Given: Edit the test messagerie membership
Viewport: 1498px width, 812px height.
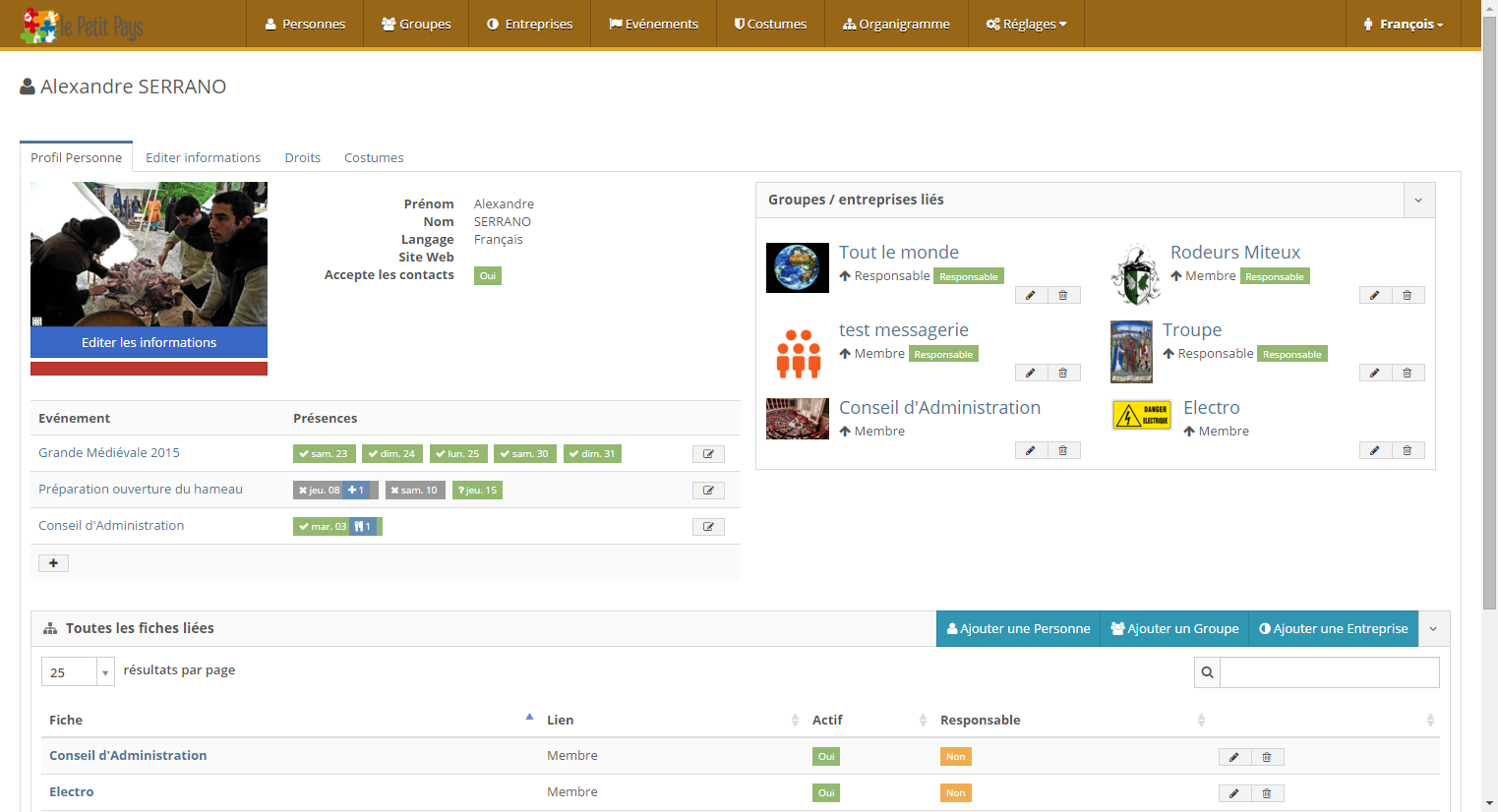Looking at the screenshot, I should (1031, 373).
